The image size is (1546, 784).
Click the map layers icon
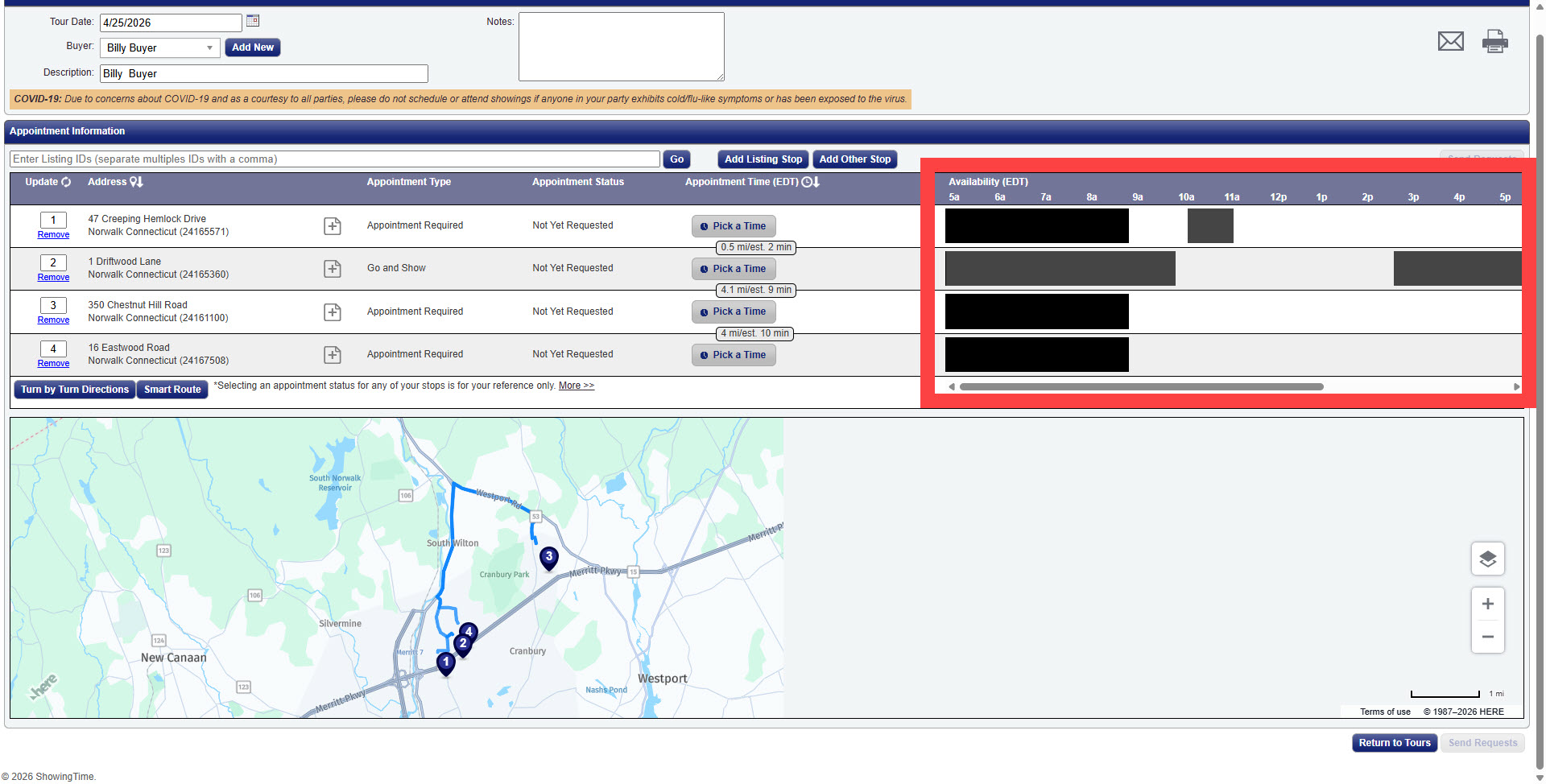click(x=1487, y=559)
